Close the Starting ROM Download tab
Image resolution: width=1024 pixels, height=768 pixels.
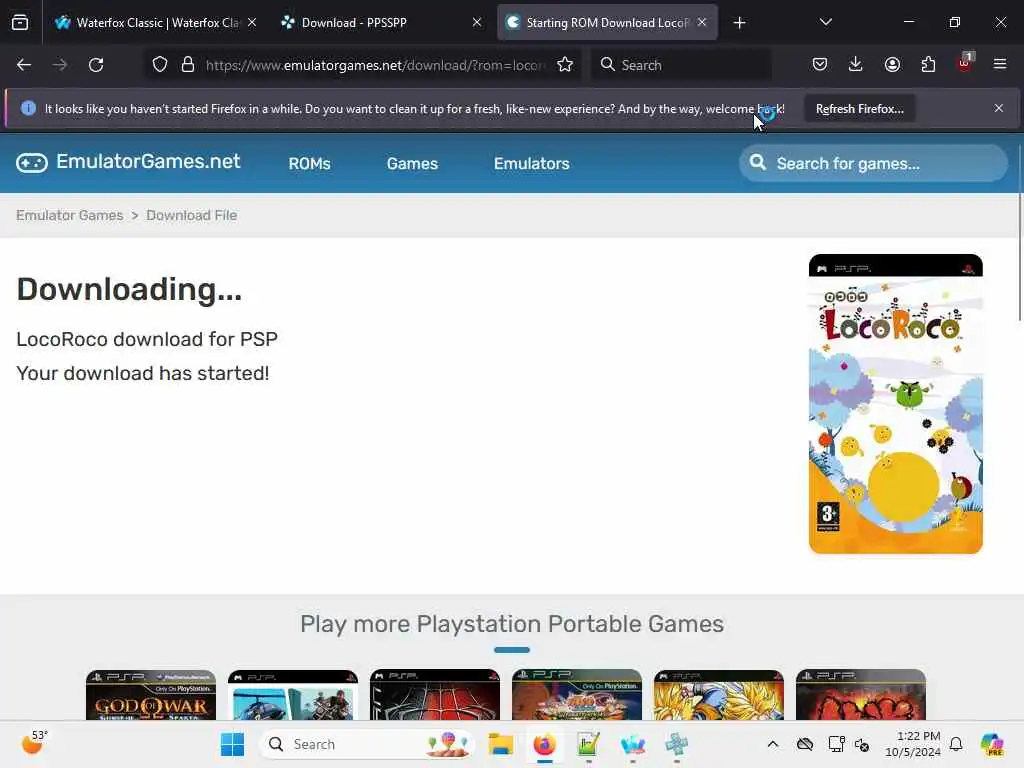[x=702, y=22]
